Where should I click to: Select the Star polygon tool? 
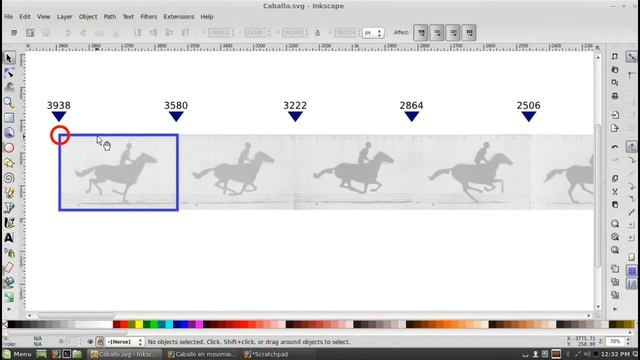click(x=9, y=163)
